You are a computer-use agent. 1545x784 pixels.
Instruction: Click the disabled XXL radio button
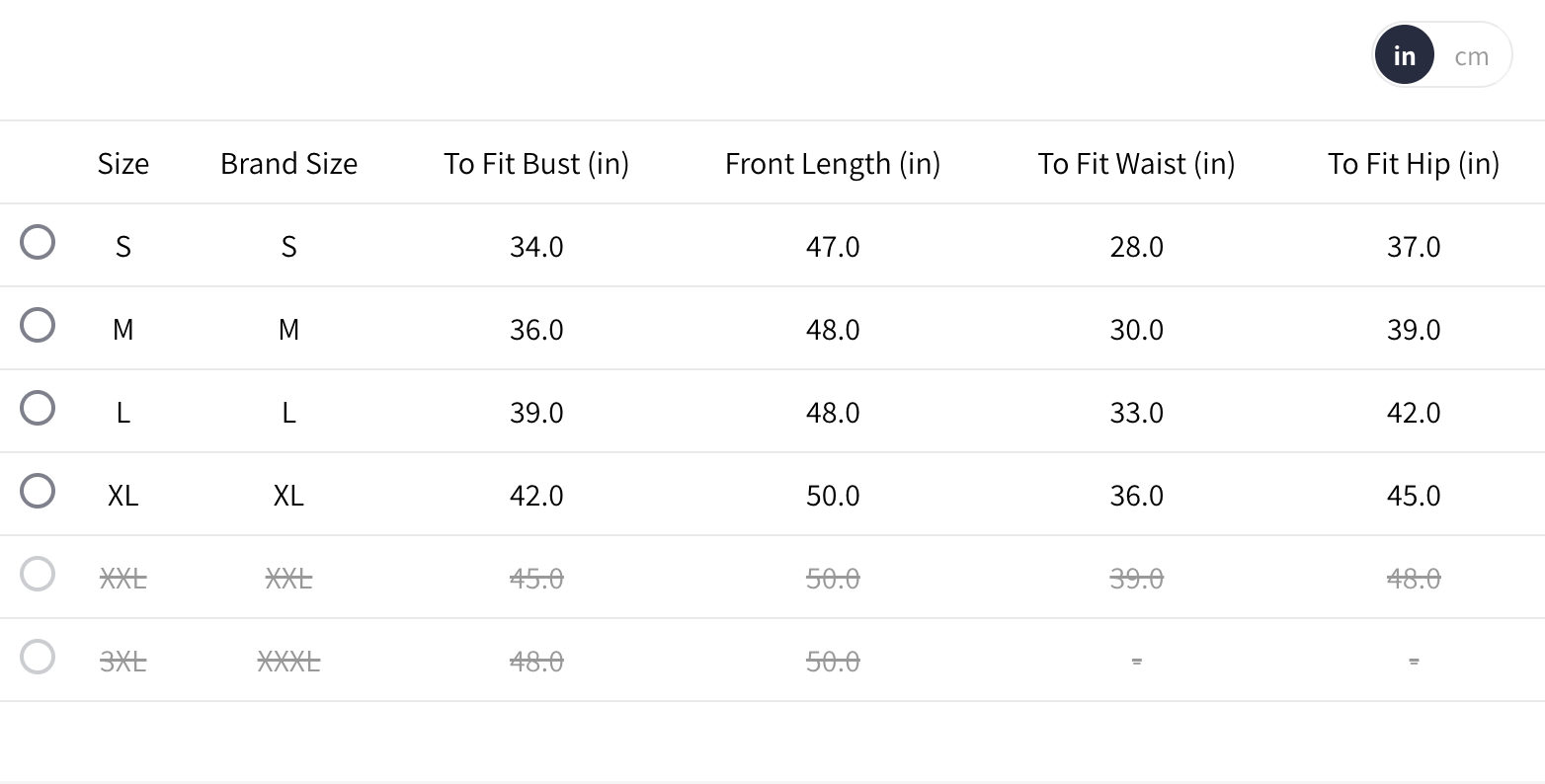point(38,574)
